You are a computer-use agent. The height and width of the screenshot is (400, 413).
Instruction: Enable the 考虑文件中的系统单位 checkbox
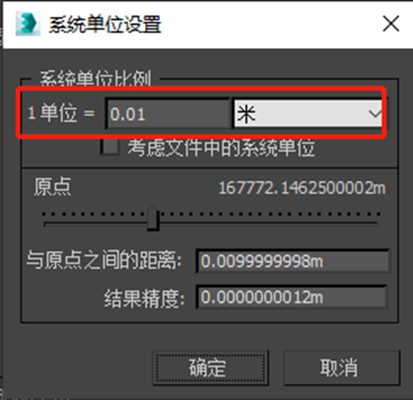(110, 147)
